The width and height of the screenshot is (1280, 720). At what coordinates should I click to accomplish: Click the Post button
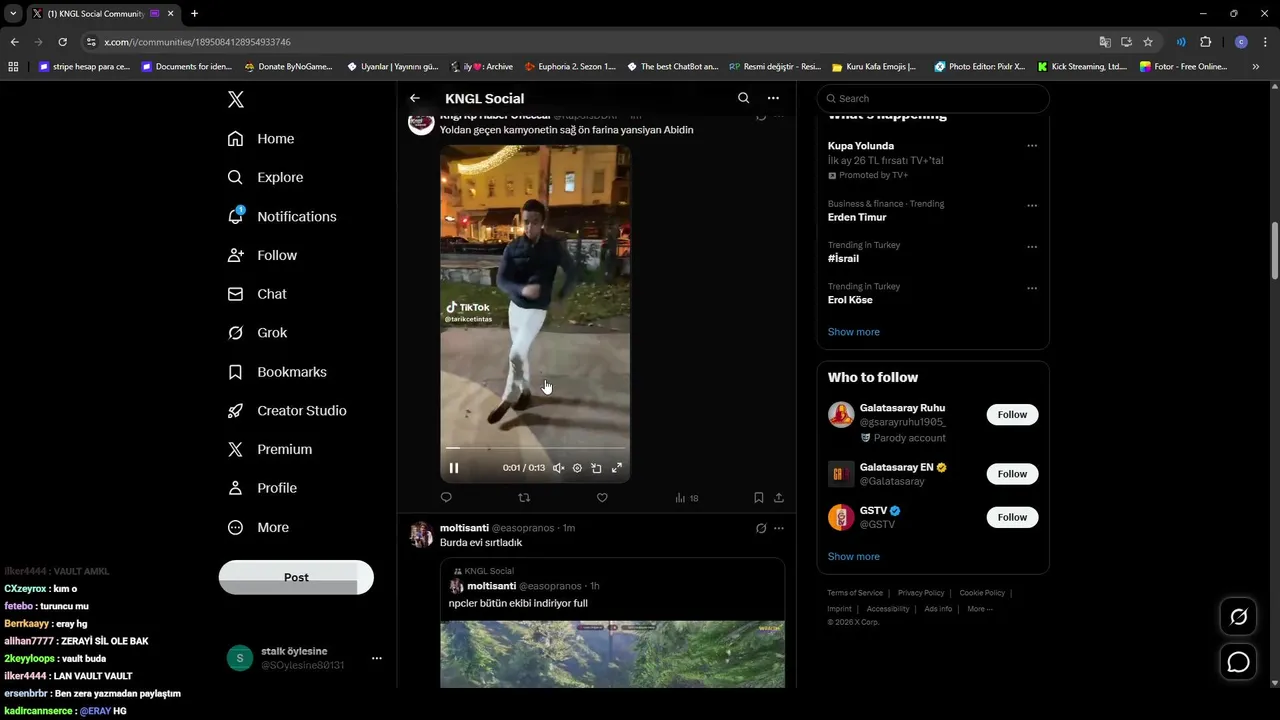tap(296, 577)
